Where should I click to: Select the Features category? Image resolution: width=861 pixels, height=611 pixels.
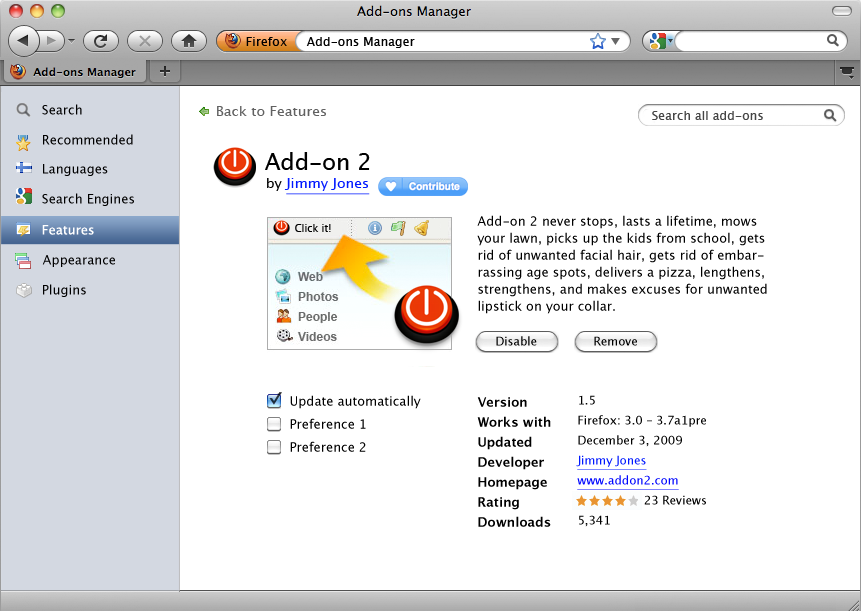pyautogui.click(x=90, y=230)
